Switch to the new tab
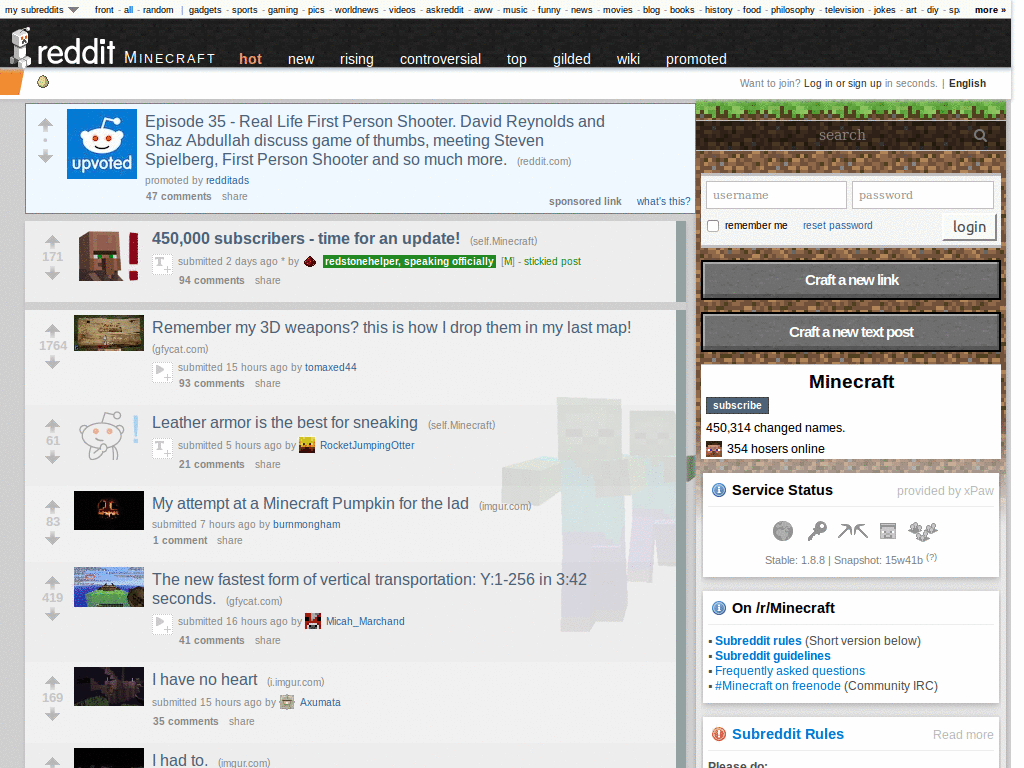 click(301, 59)
